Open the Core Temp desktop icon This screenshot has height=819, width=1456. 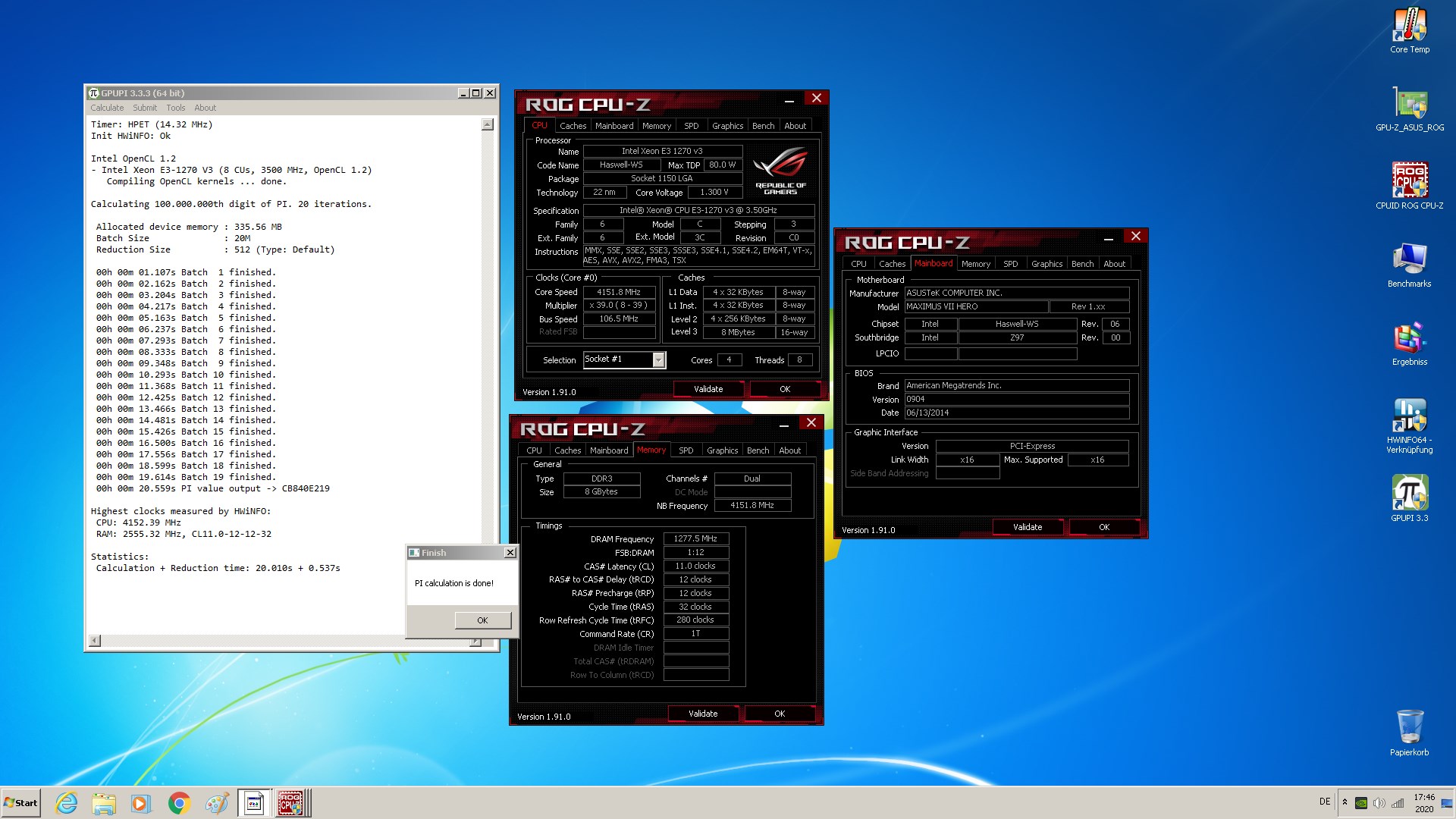pos(1409,30)
